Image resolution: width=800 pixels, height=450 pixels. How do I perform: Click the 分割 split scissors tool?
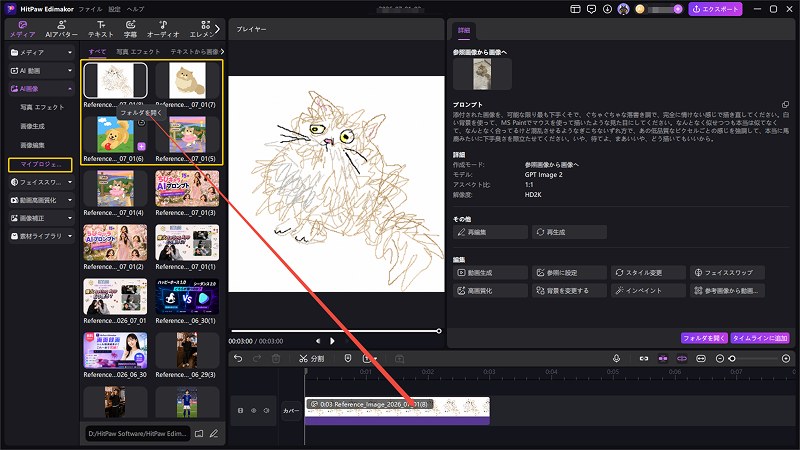(311, 359)
